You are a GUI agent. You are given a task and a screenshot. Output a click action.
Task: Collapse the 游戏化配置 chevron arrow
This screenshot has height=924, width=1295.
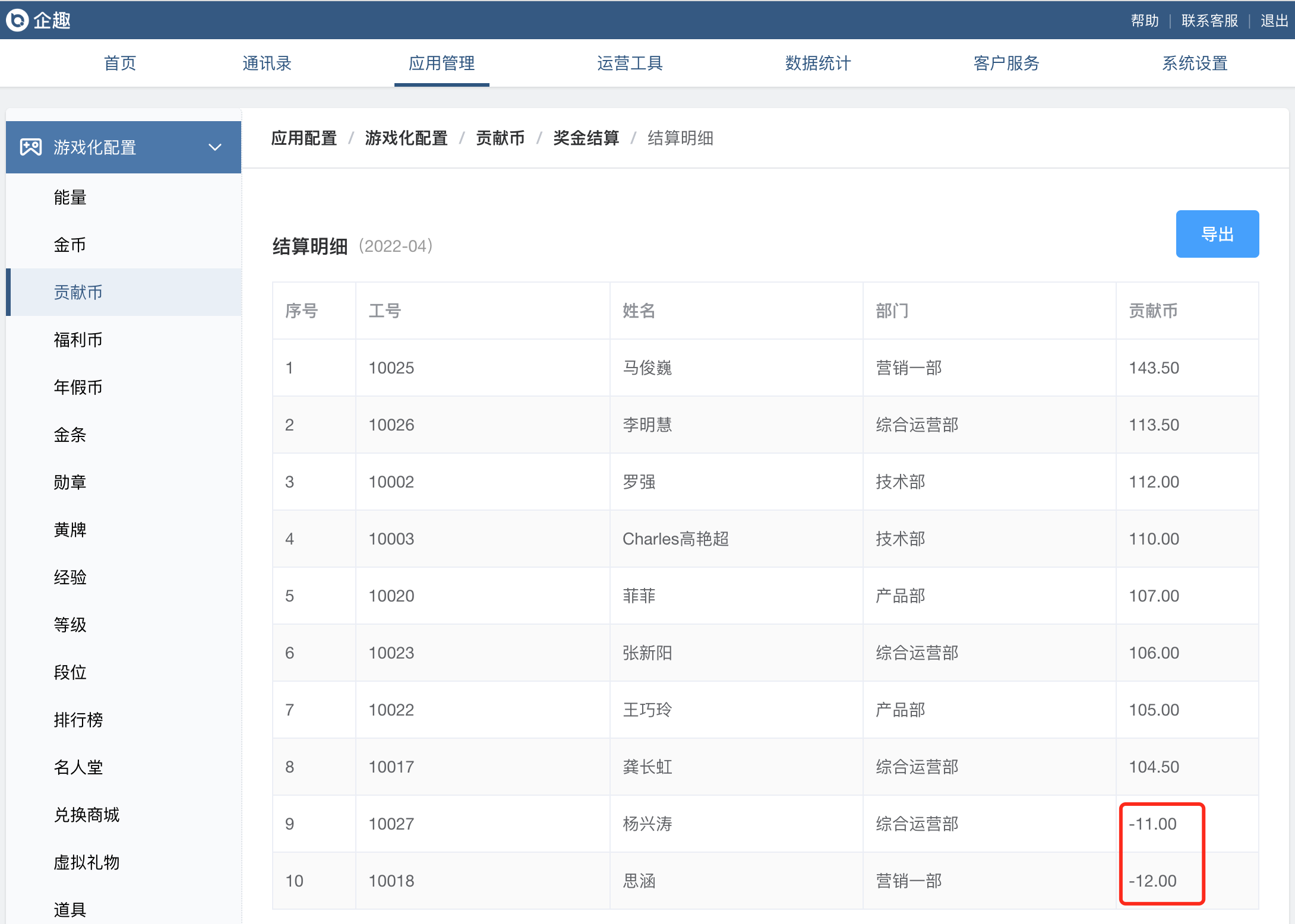coord(215,147)
